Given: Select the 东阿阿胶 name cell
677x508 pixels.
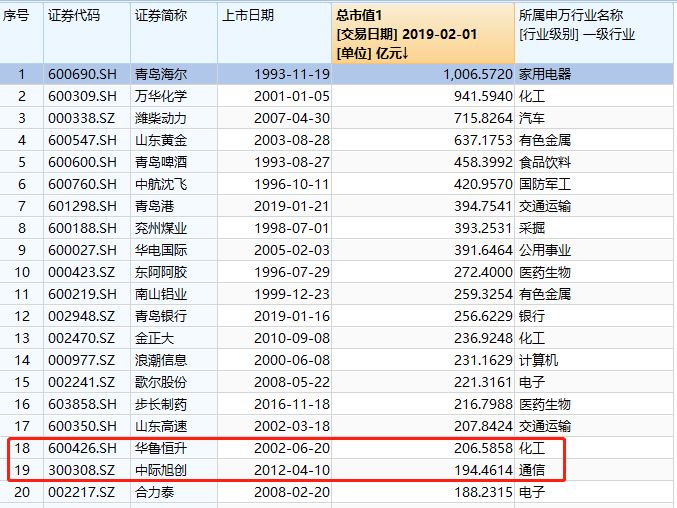Looking at the screenshot, I should pyautogui.click(x=174, y=272).
